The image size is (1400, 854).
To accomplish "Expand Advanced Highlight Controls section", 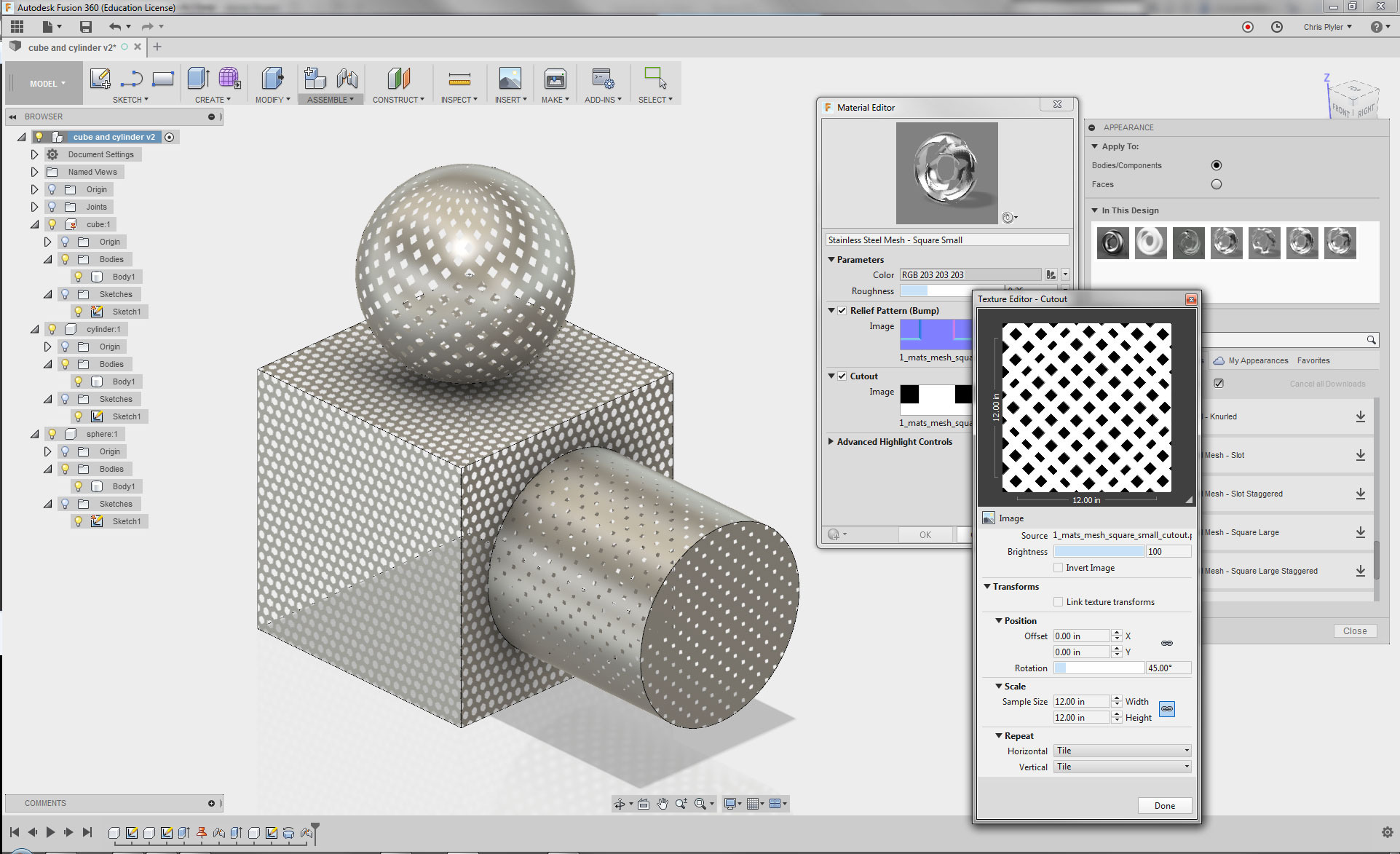I will pos(831,442).
